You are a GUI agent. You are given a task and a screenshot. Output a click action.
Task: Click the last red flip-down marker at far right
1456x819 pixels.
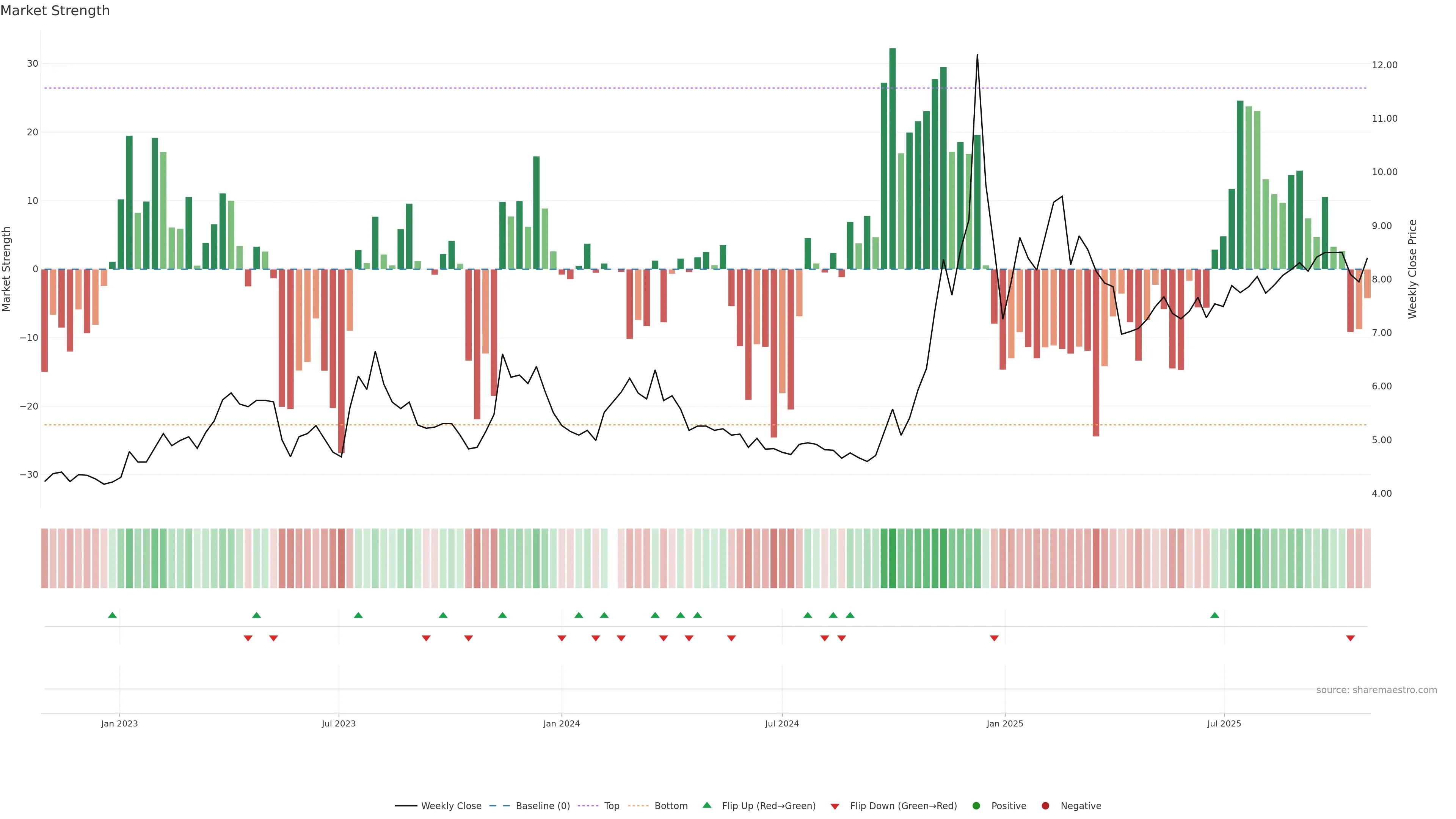1350,638
